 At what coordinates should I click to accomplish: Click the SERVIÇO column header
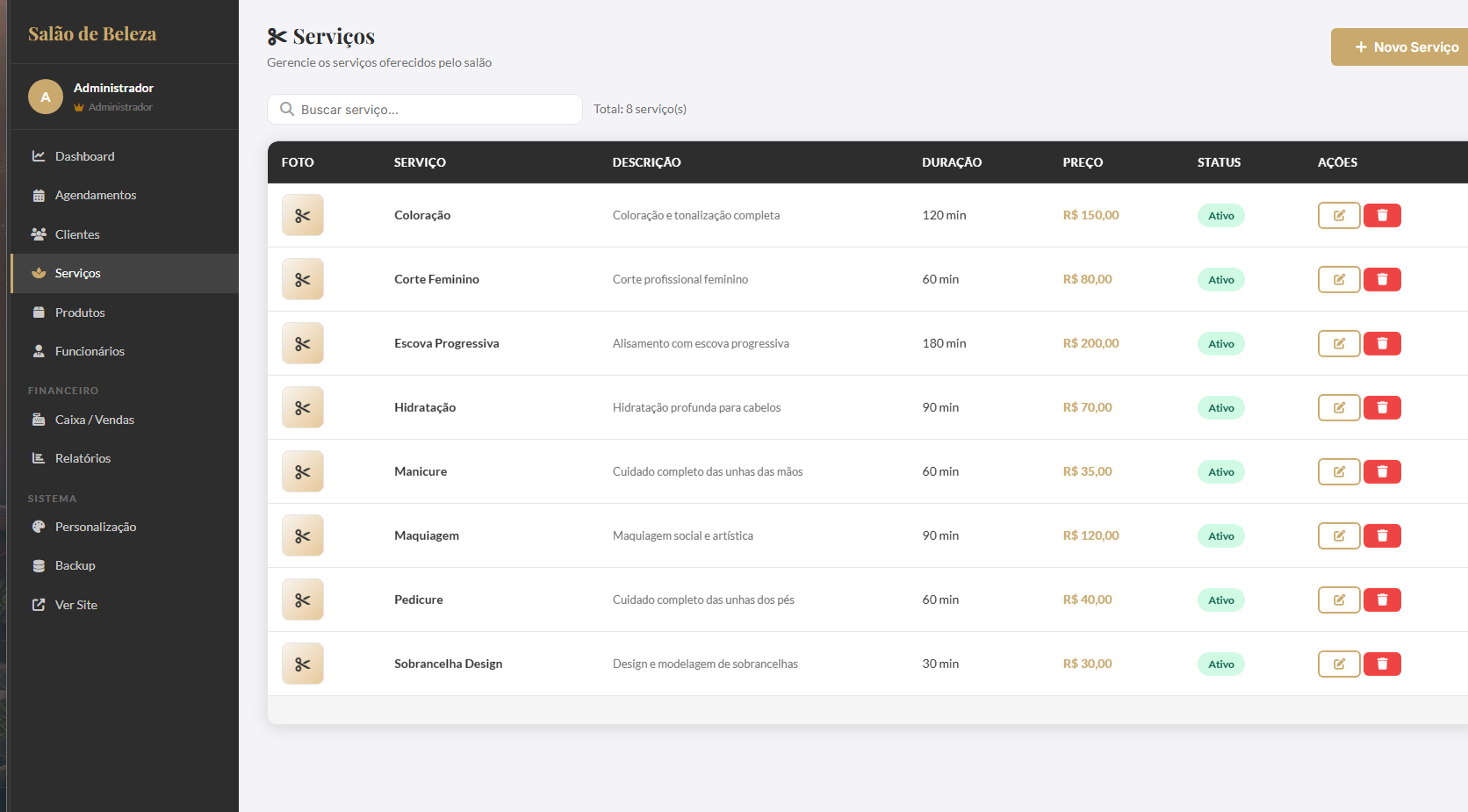click(x=420, y=162)
